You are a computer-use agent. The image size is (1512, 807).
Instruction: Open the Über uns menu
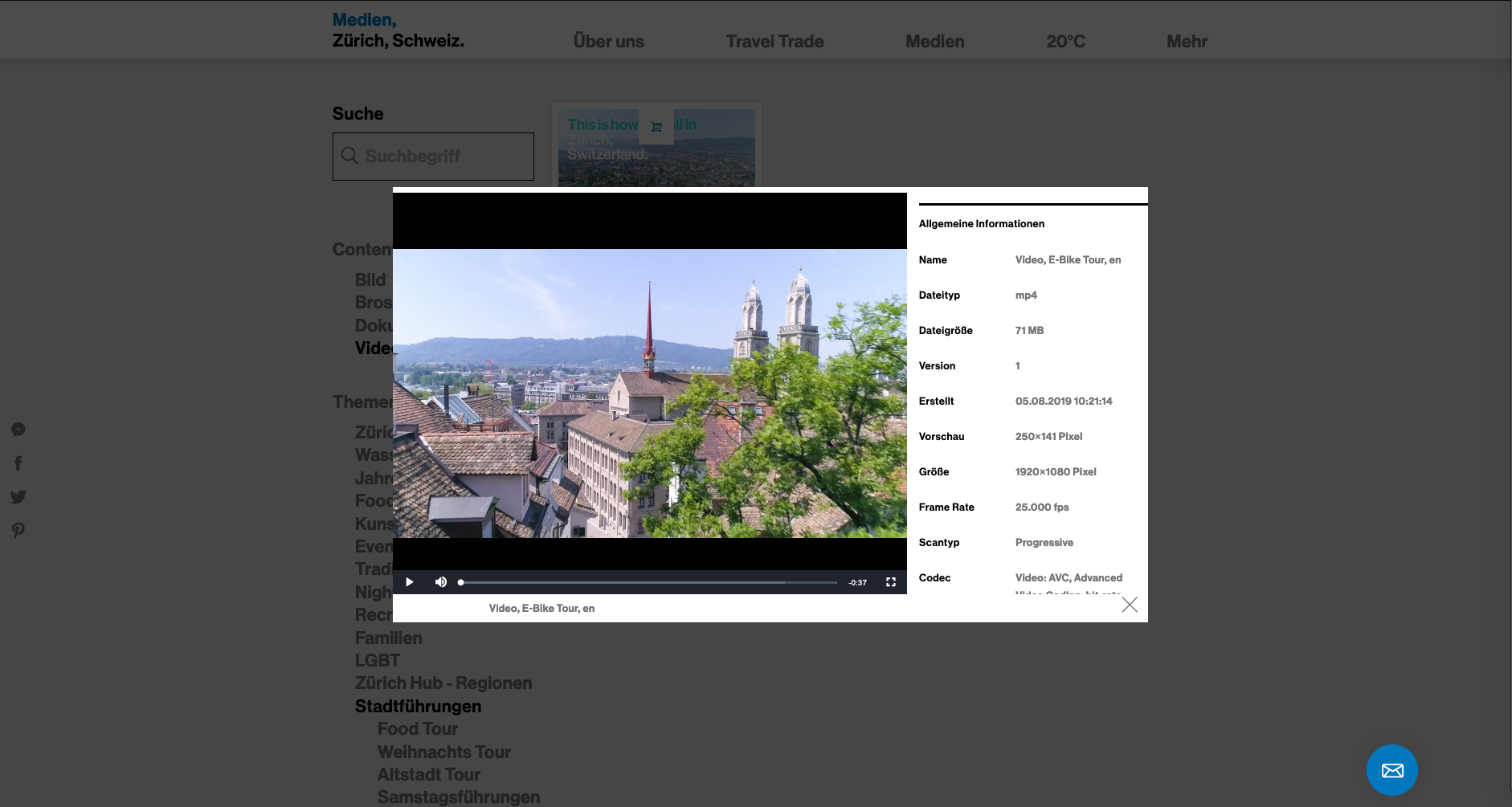pos(609,41)
